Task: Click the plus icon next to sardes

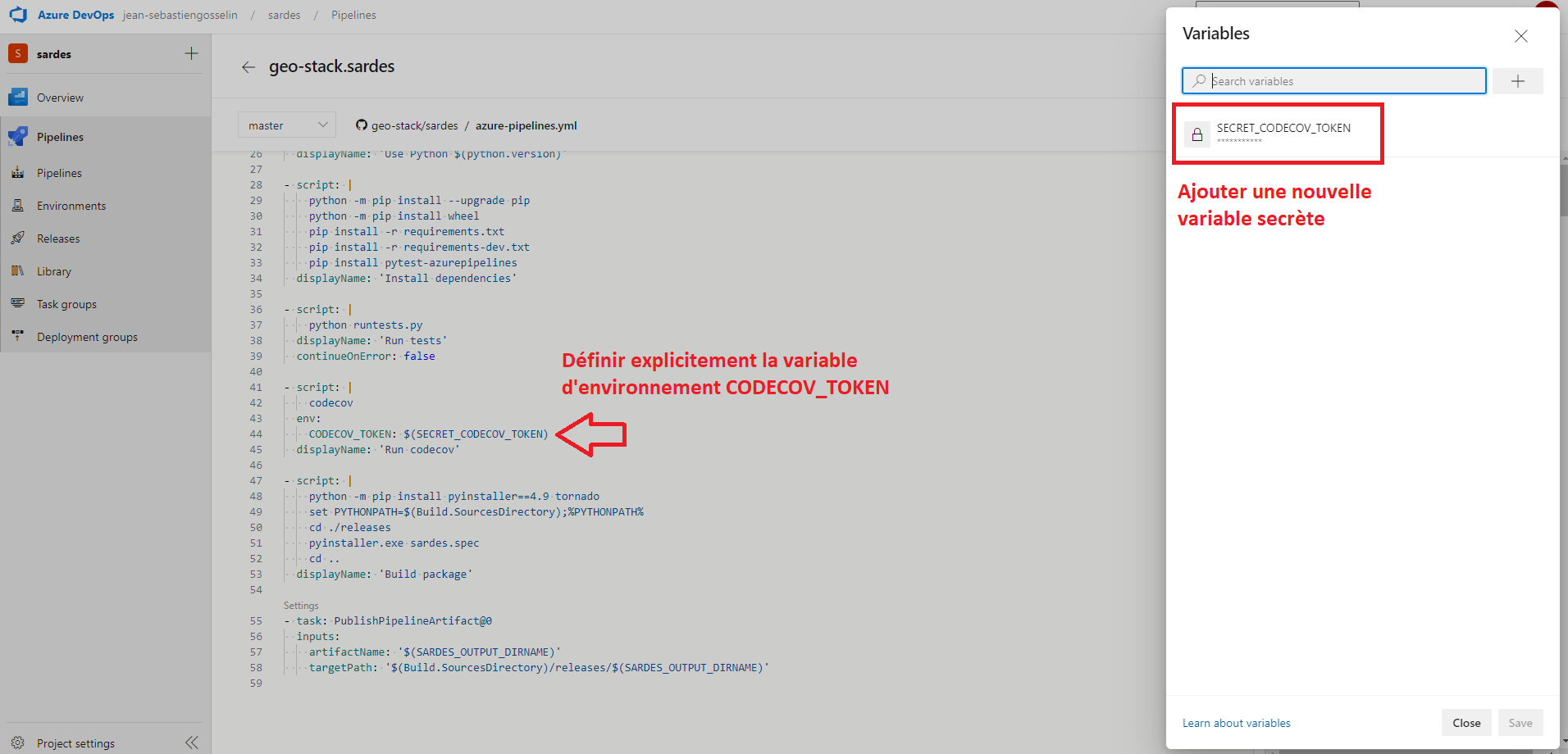Action: [x=191, y=53]
